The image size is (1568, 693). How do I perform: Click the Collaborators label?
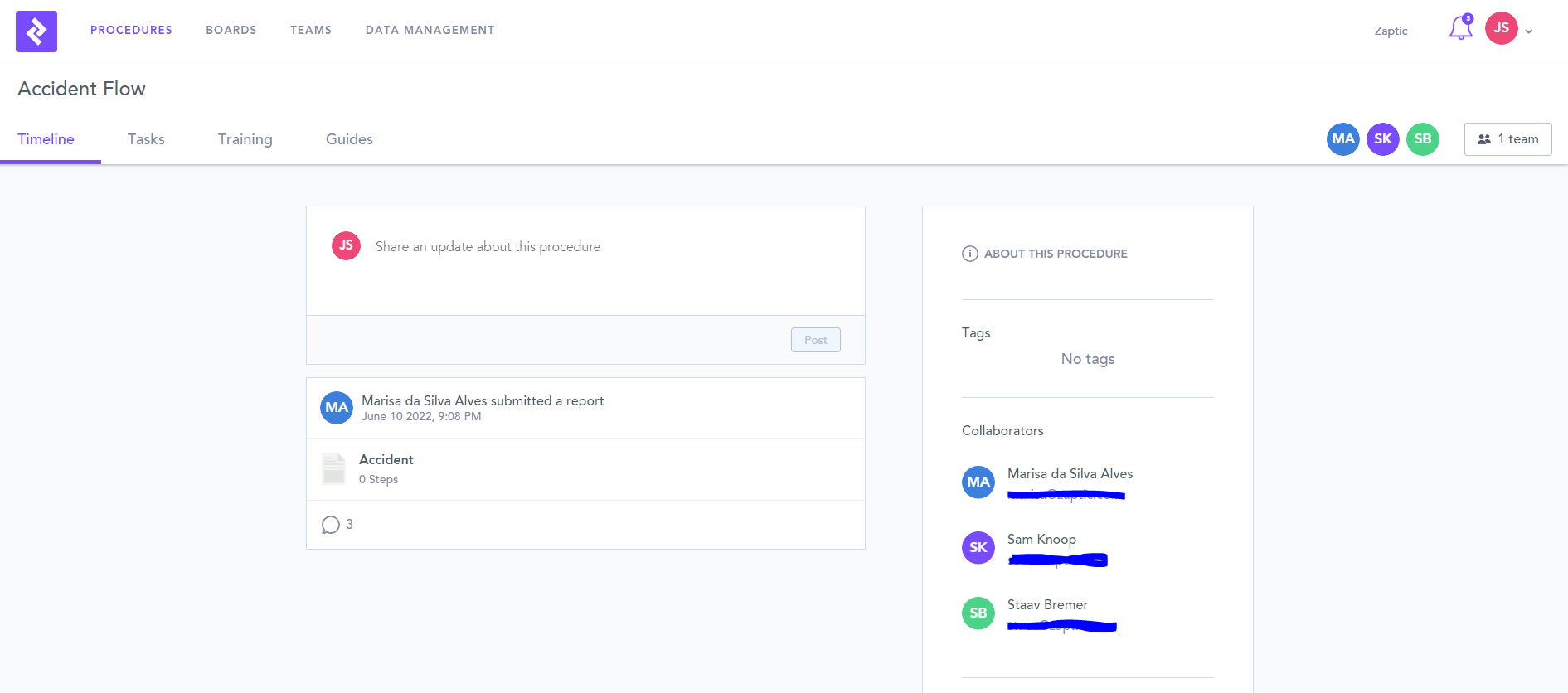point(1002,430)
